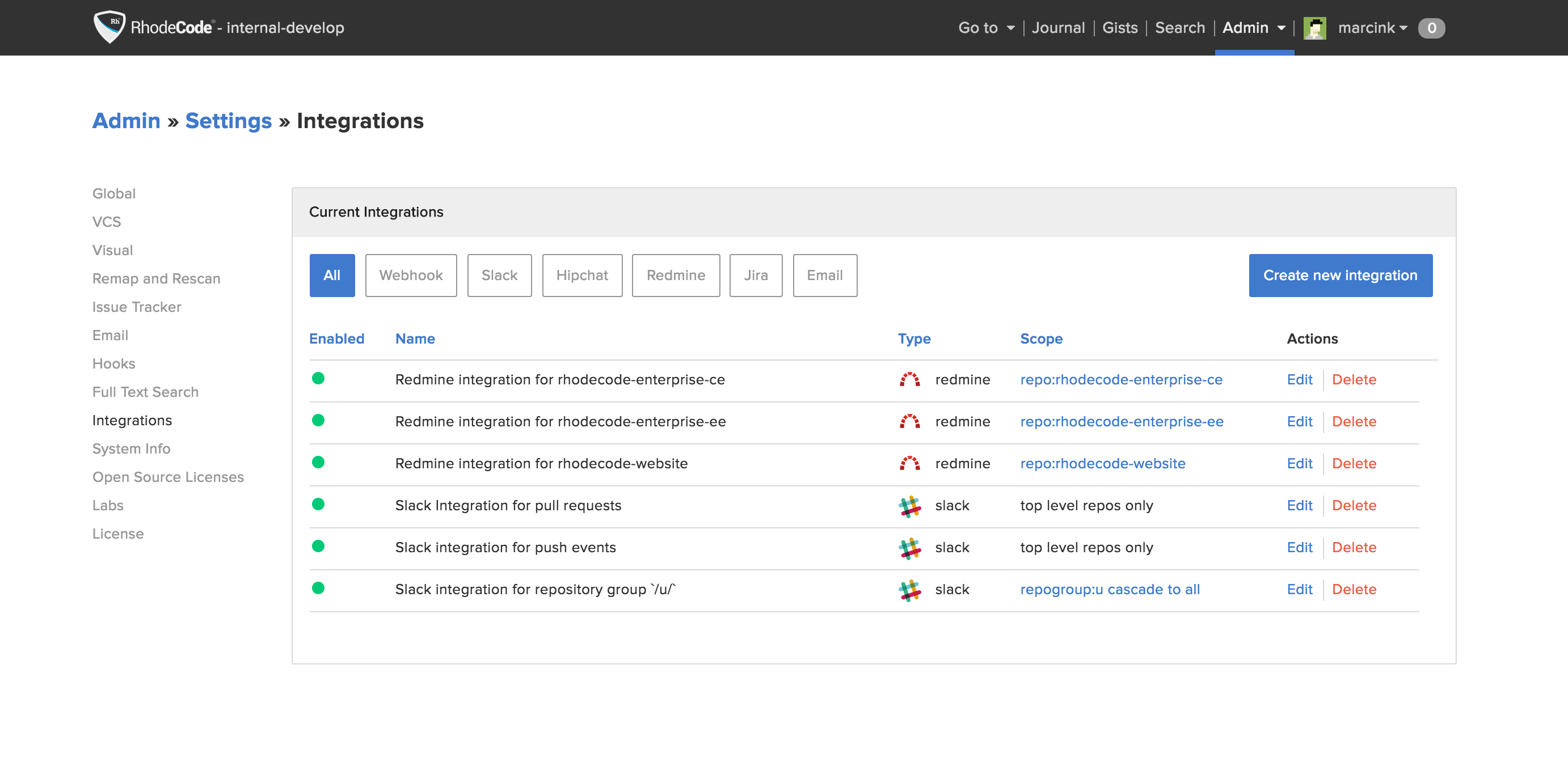Click slack icon for pull requests row
Screen dimensions: 1568x779
tap(909, 506)
